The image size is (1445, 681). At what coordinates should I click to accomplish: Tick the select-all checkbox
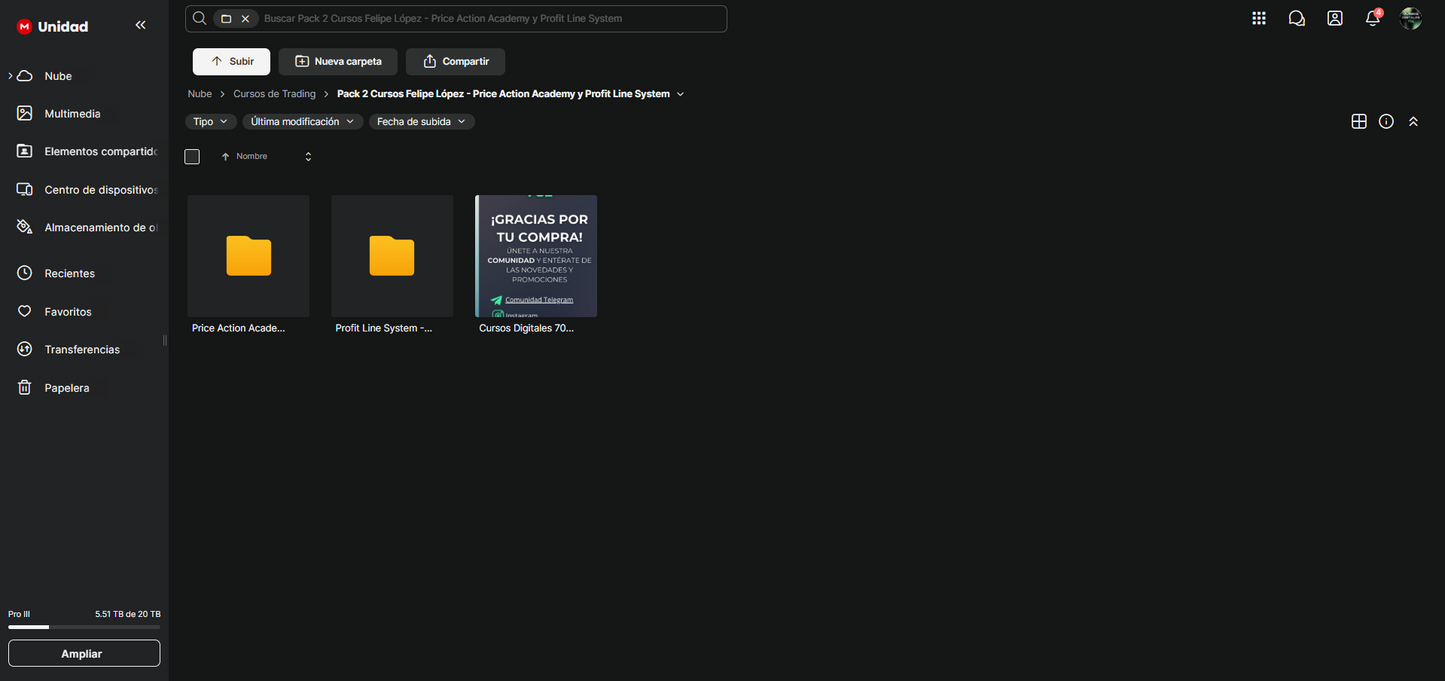point(192,157)
